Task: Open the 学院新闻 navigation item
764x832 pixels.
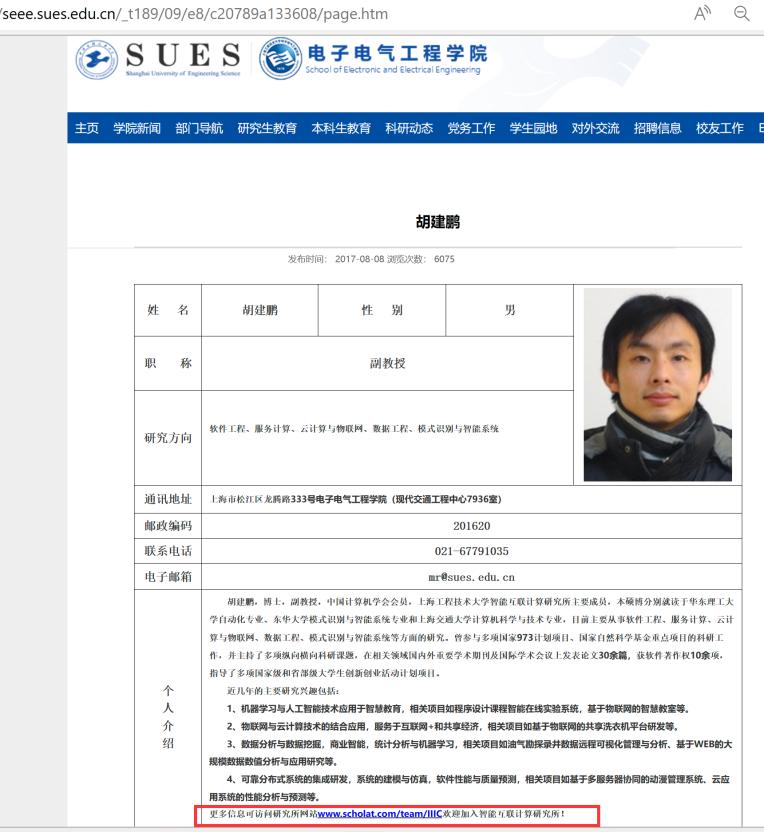Action: [x=137, y=128]
